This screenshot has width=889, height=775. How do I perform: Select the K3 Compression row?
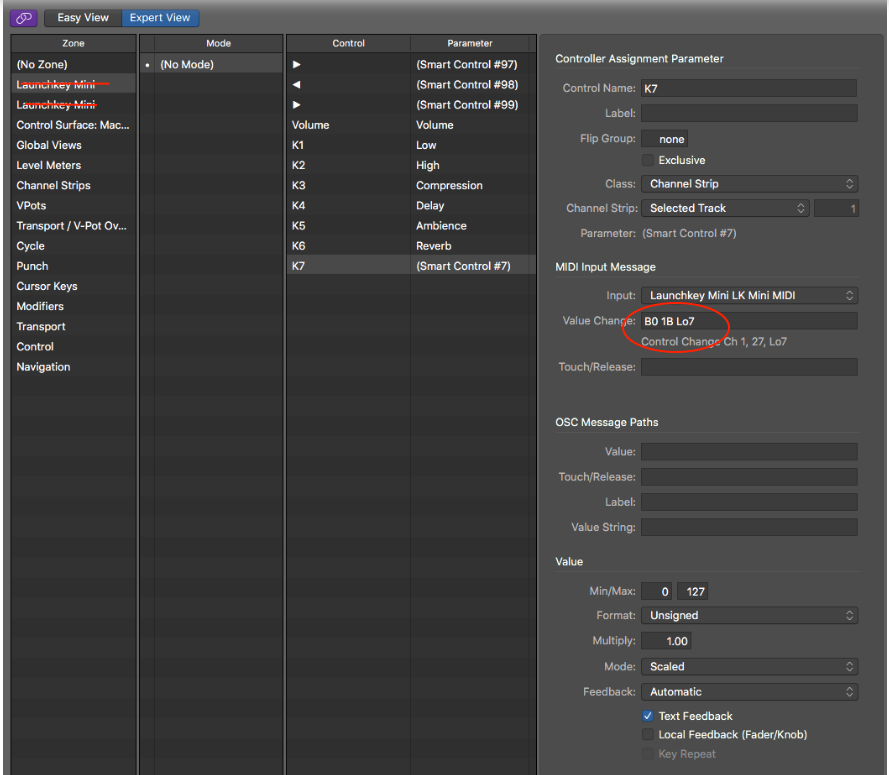[x=411, y=185]
